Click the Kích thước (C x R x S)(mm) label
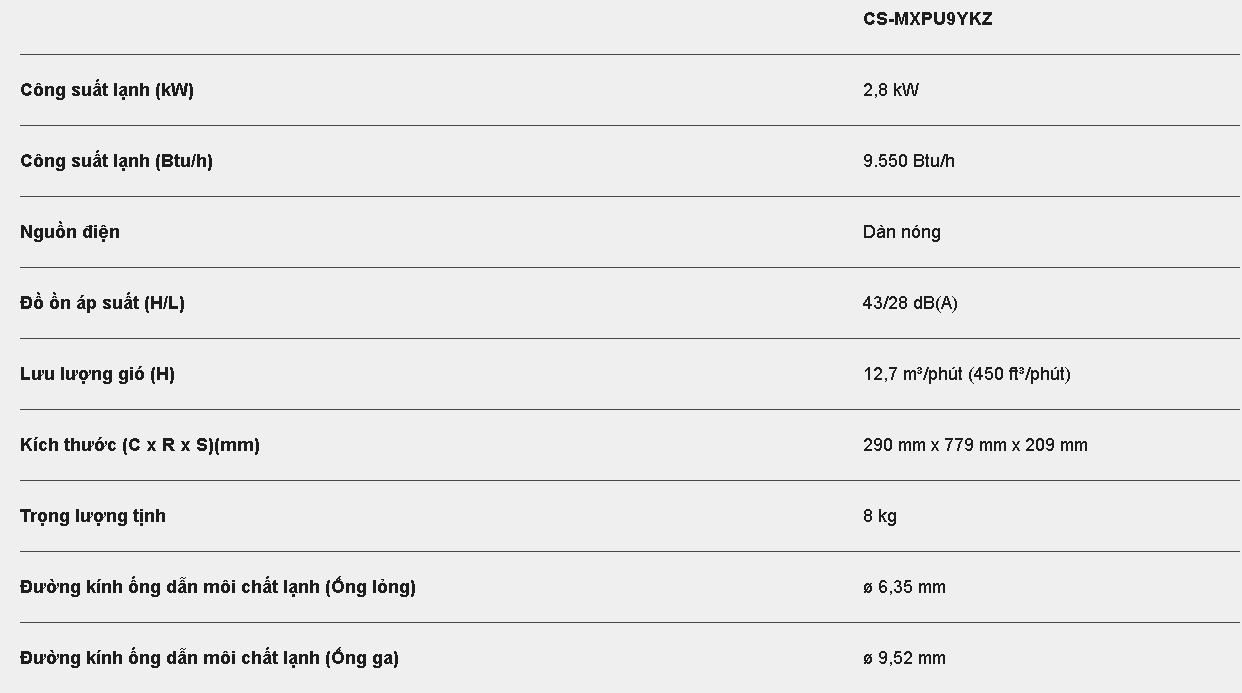The height and width of the screenshot is (693, 1242). click(x=140, y=445)
